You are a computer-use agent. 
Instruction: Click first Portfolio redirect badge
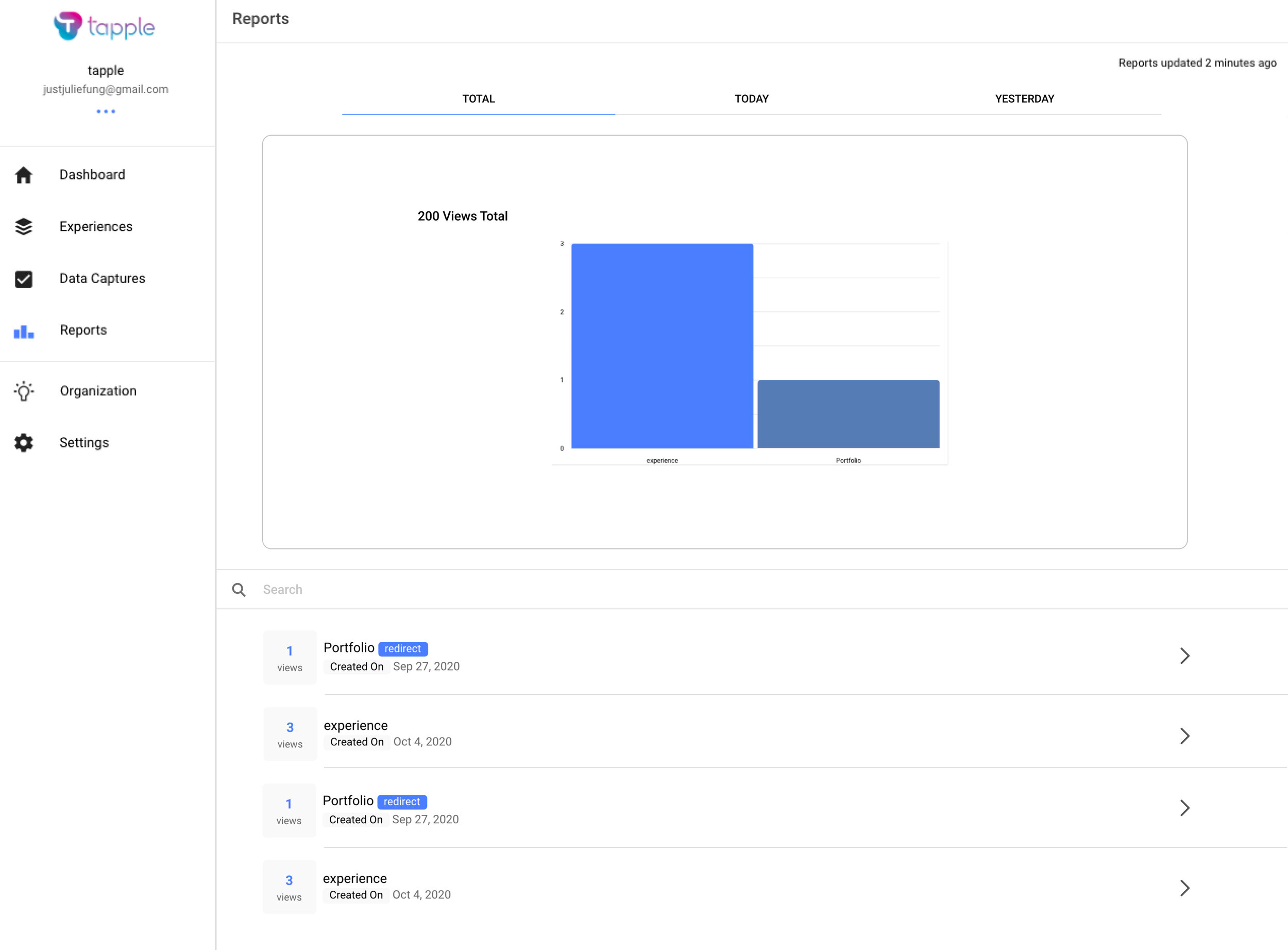coord(403,648)
